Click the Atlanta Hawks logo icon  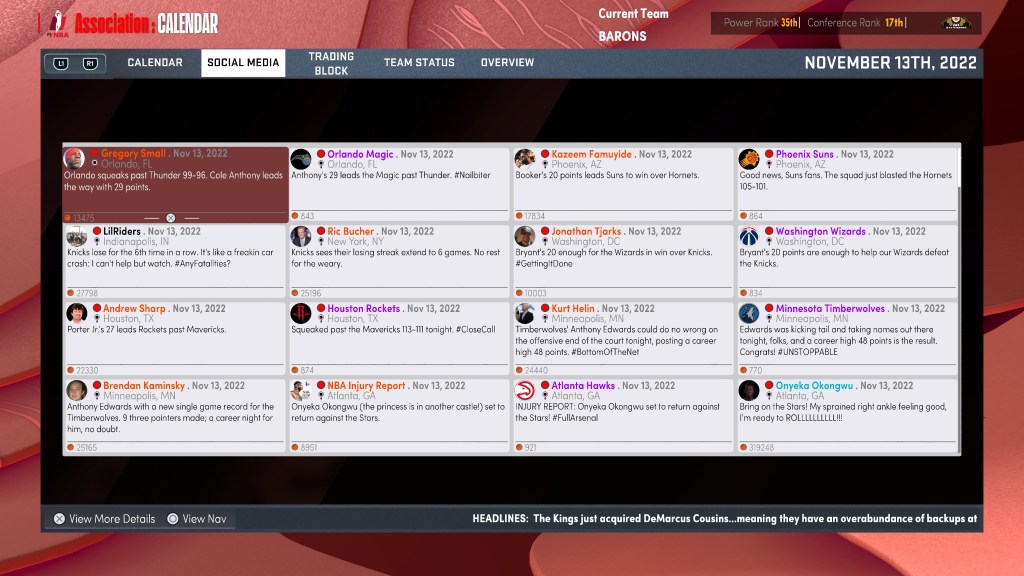point(525,390)
